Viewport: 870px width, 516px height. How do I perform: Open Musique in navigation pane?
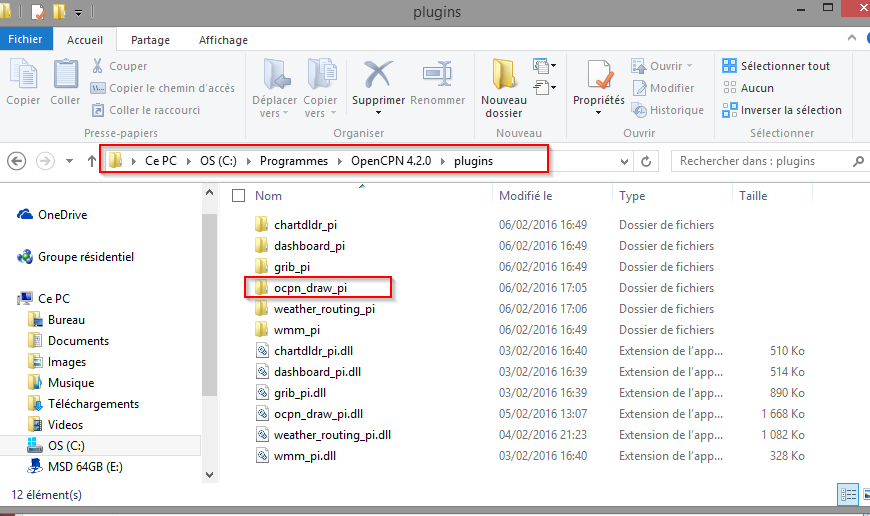(x=61, y=383)
